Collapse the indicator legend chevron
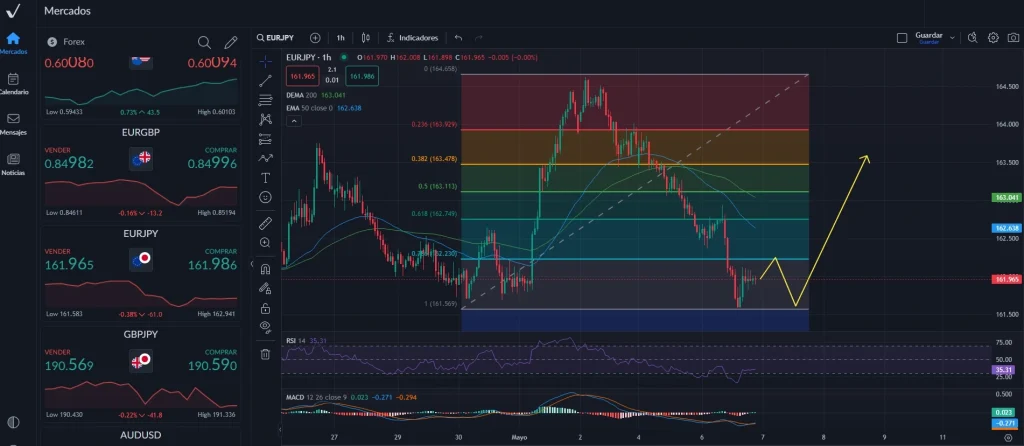Screen dimensions: 1024x446 click(x=293, y=121)
